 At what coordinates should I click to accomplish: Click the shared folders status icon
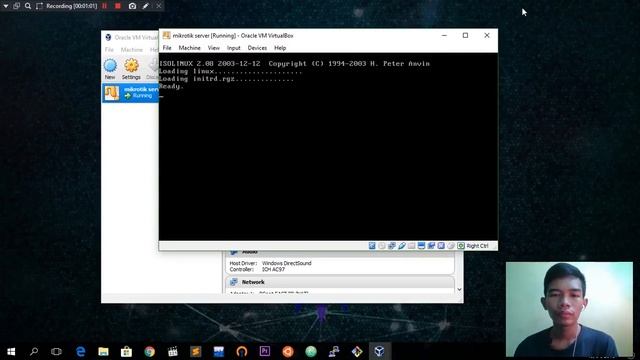click(411, 245)
